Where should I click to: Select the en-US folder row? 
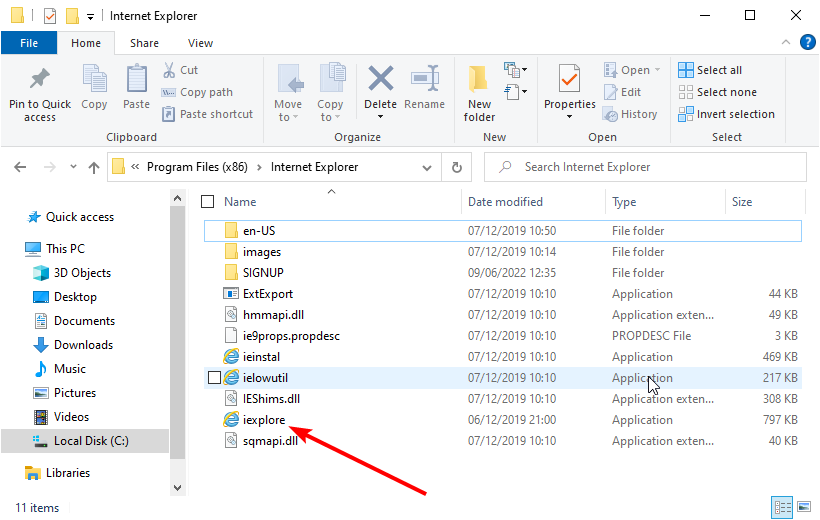point(503,231)
